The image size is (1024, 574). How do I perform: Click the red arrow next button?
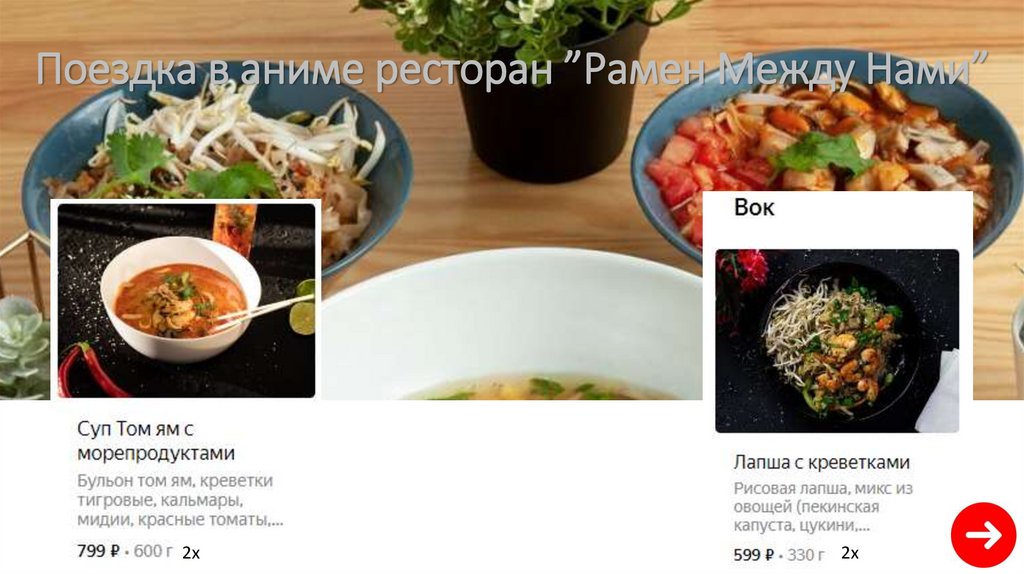point(983,535)
